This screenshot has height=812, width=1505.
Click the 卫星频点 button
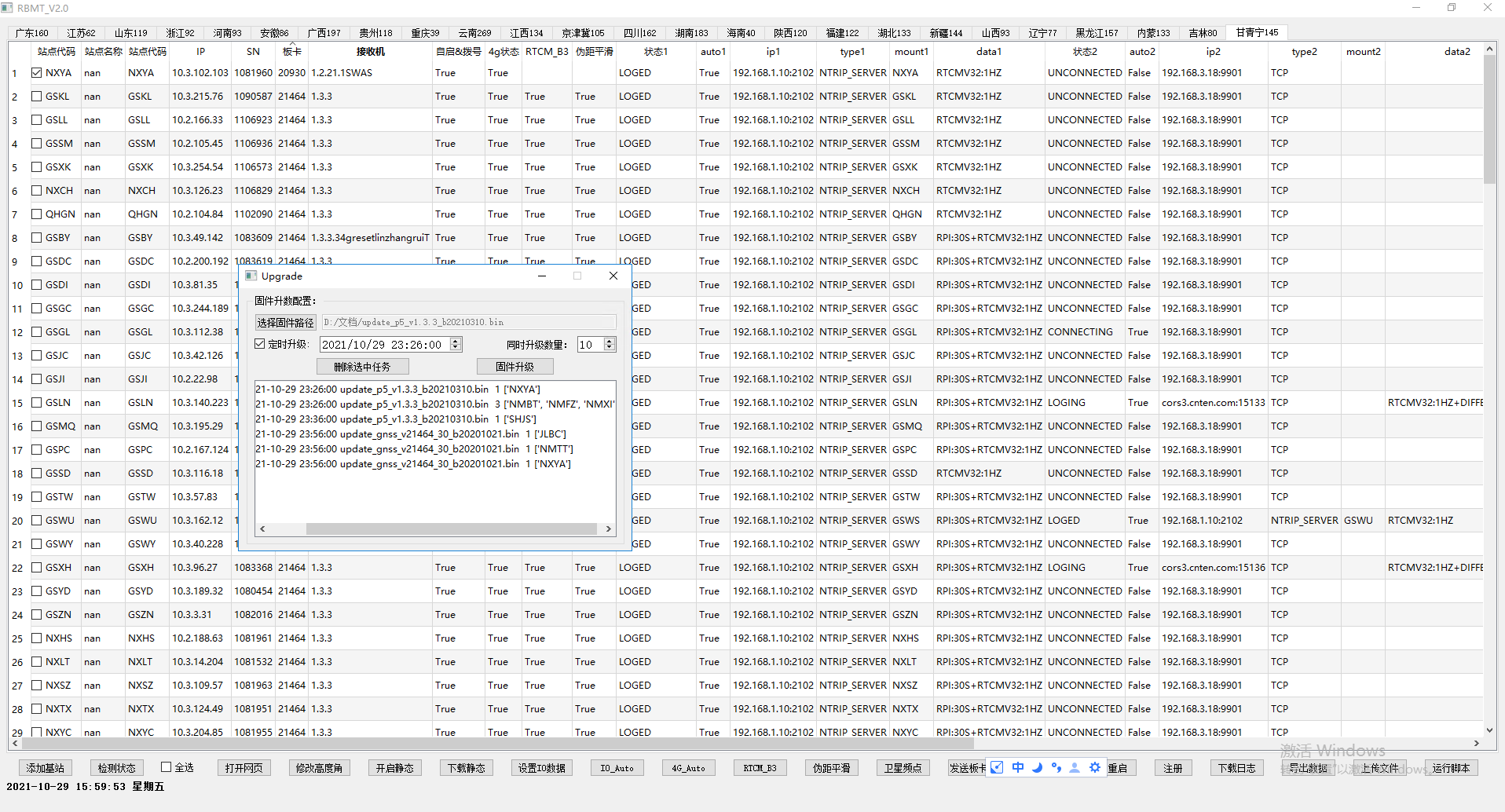[x=903, y=768]
